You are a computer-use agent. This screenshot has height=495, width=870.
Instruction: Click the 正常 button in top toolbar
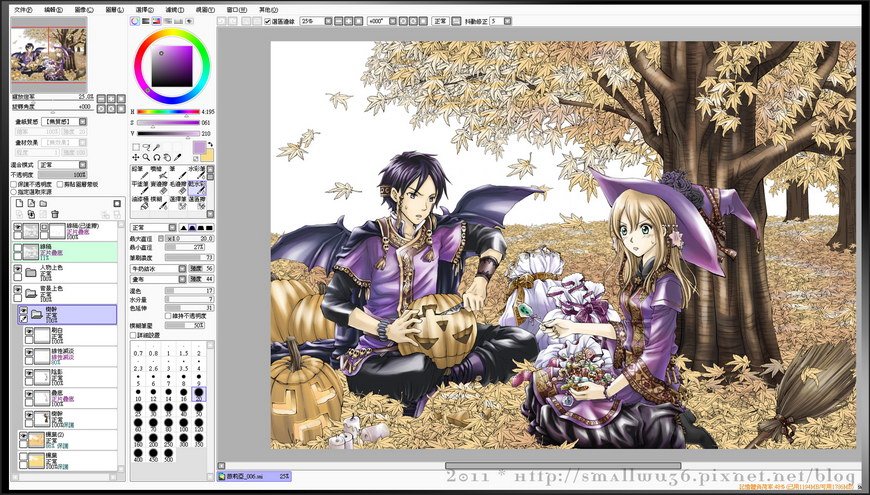coord(440,21)
